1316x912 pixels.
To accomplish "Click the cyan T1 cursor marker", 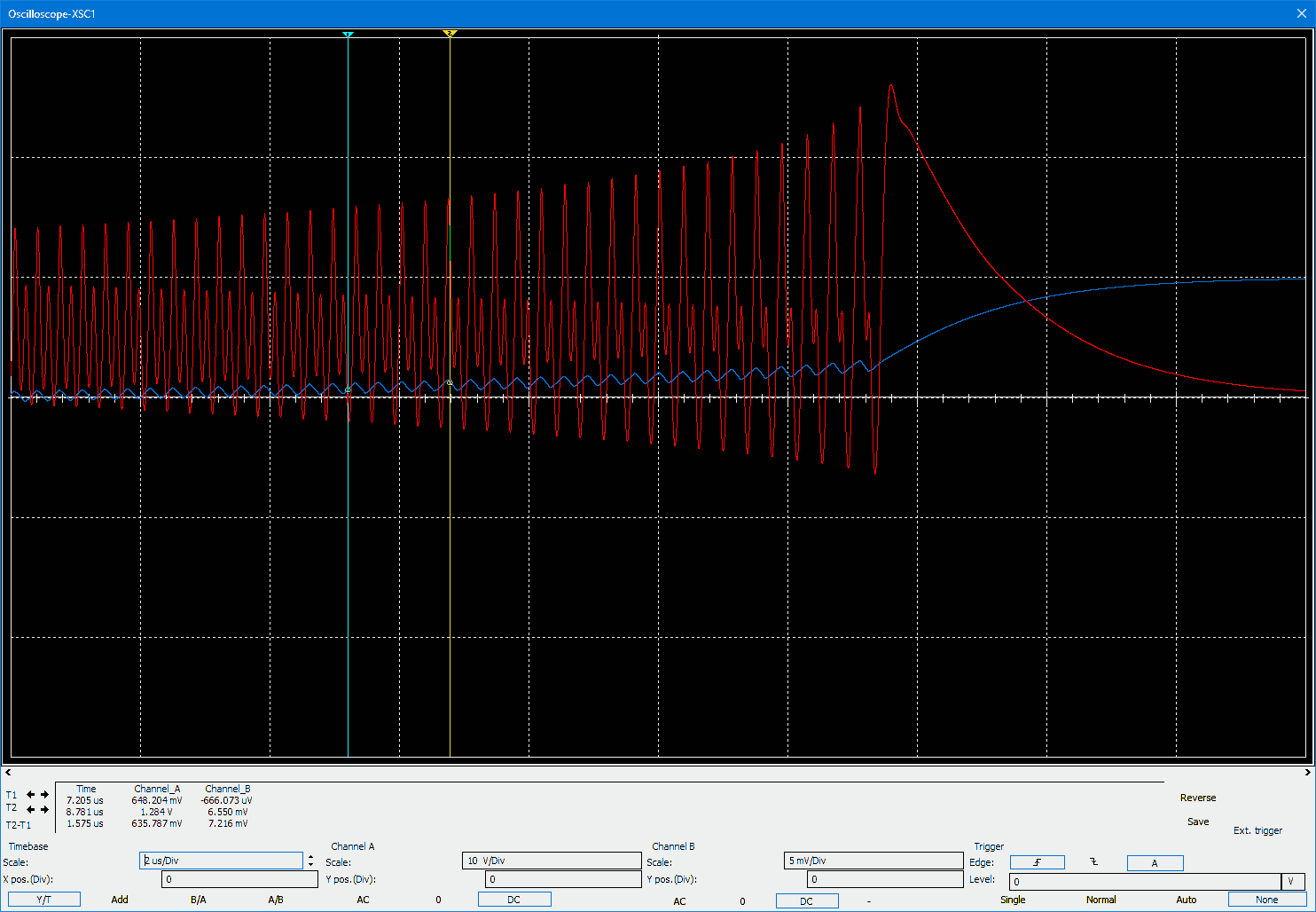I will tap(348, 35).
